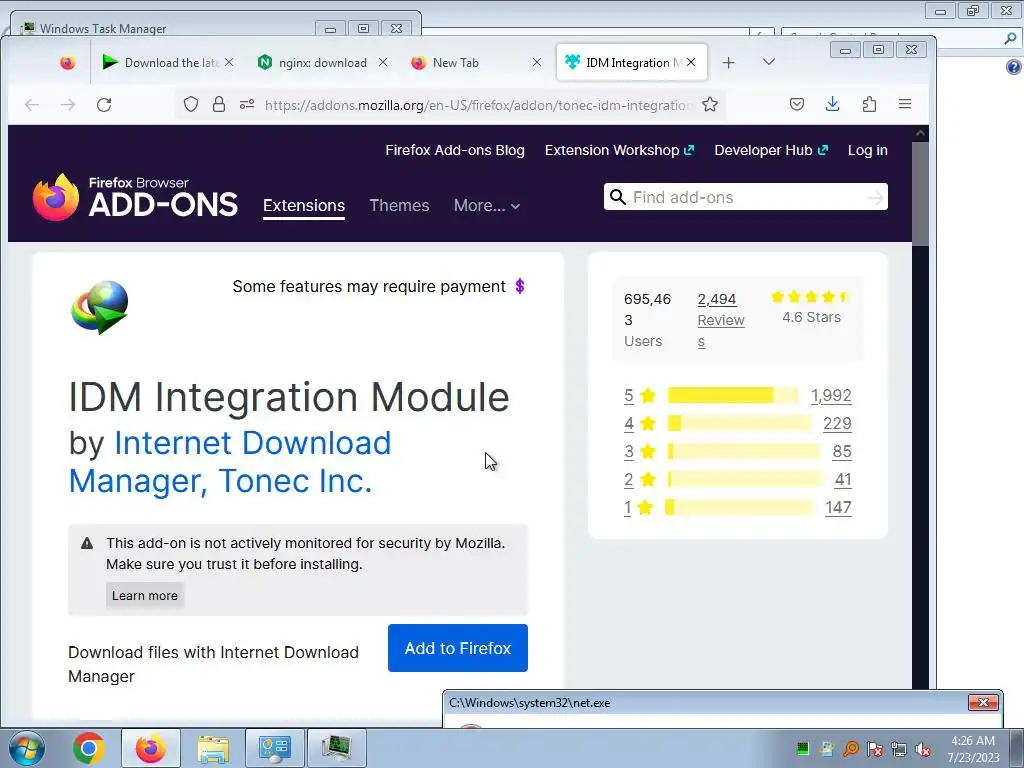Click the address bar URL

coord(478,105)
